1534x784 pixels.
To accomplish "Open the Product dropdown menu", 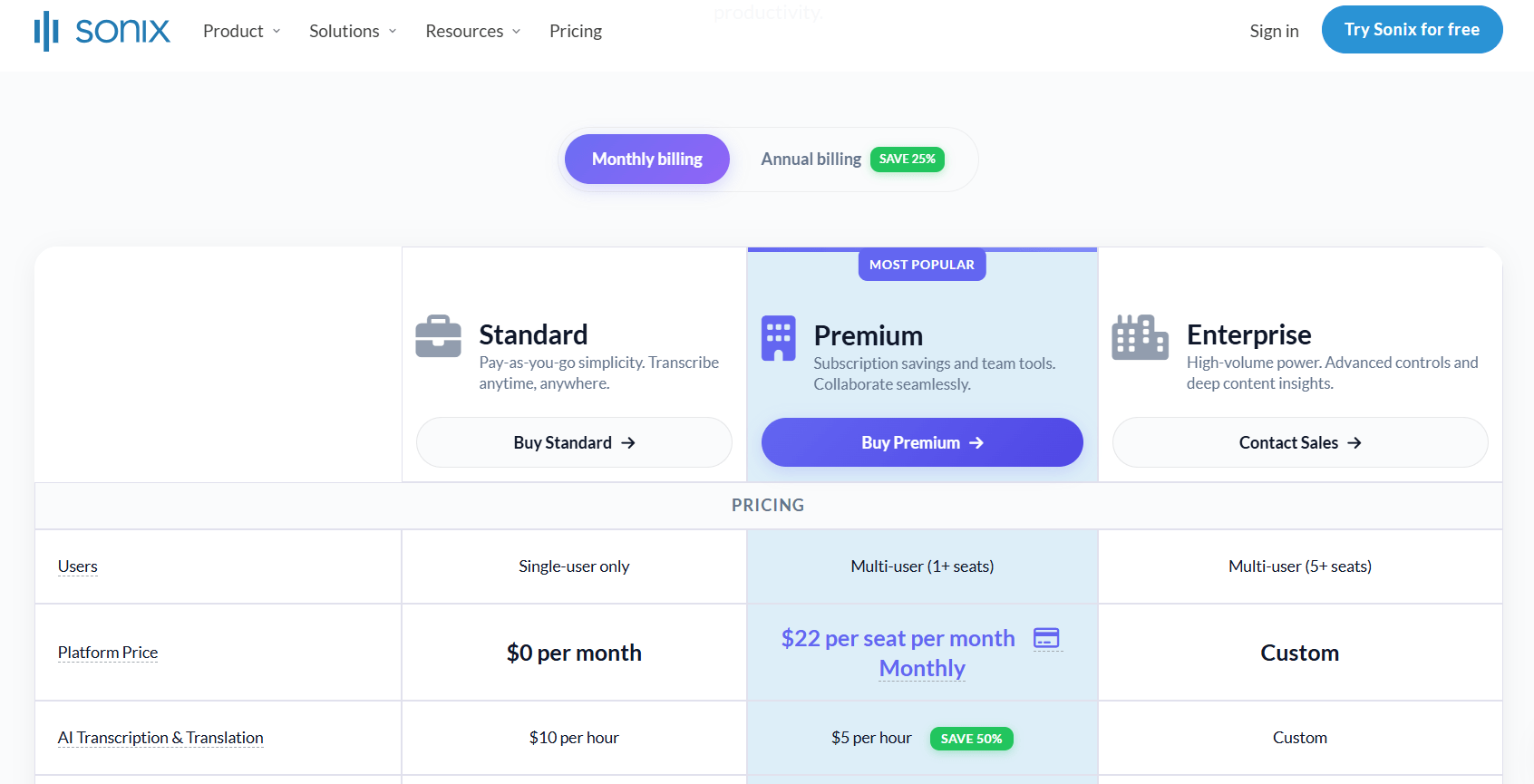I will (242, 31).
